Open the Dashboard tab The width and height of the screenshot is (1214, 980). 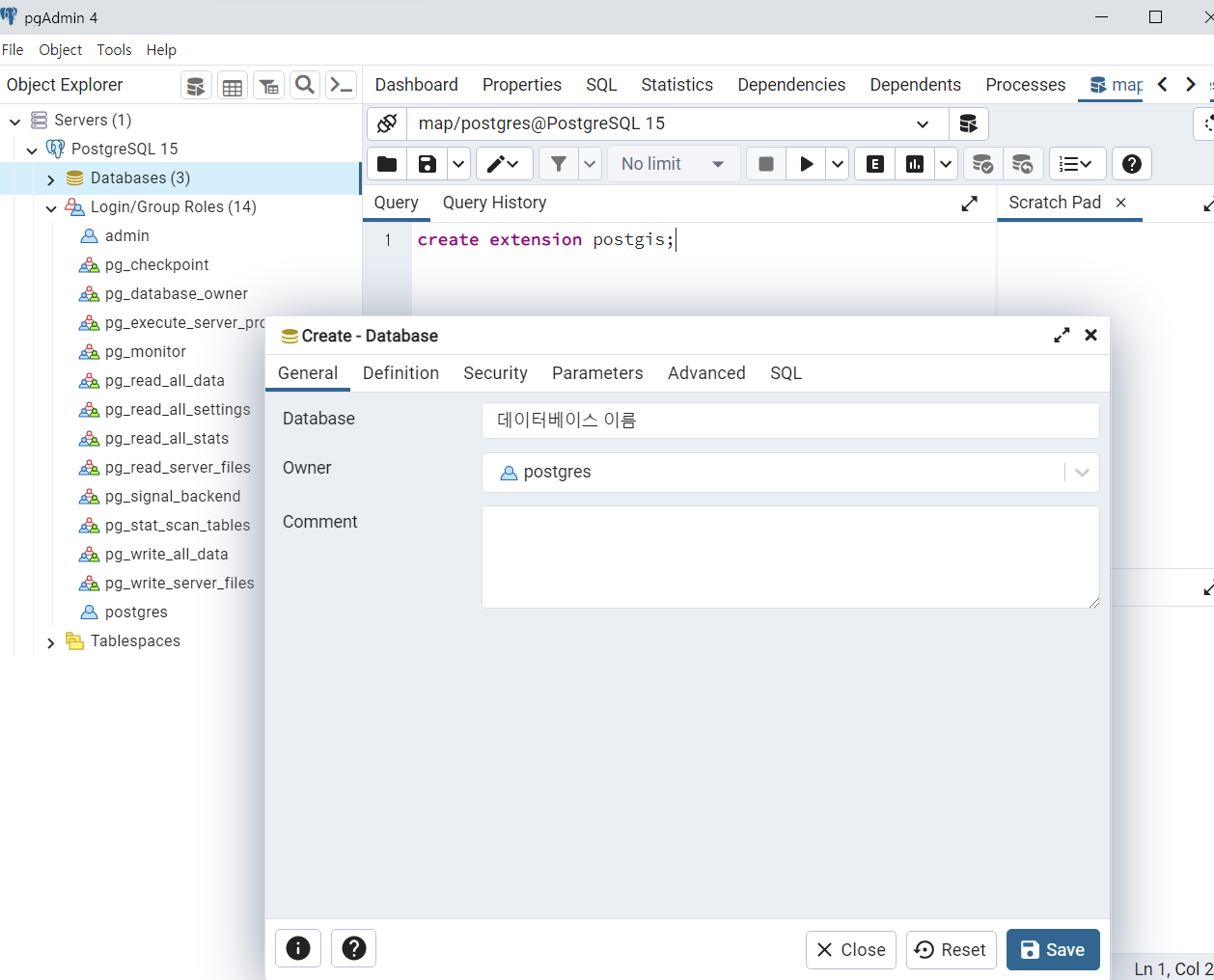(x=416, y=85)
